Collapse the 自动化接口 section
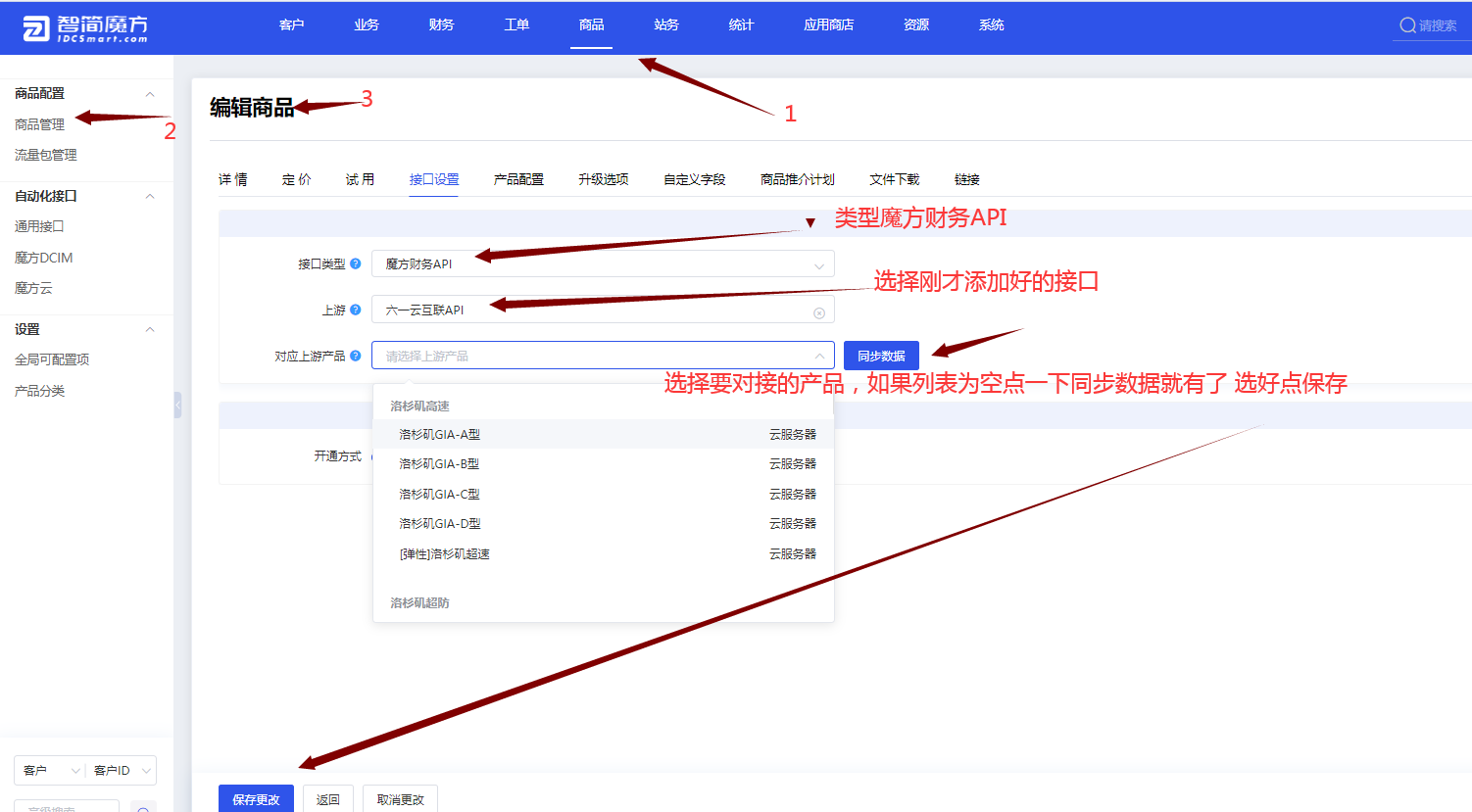The width and height of the screenshot is (1472, 812). [150, 196]
